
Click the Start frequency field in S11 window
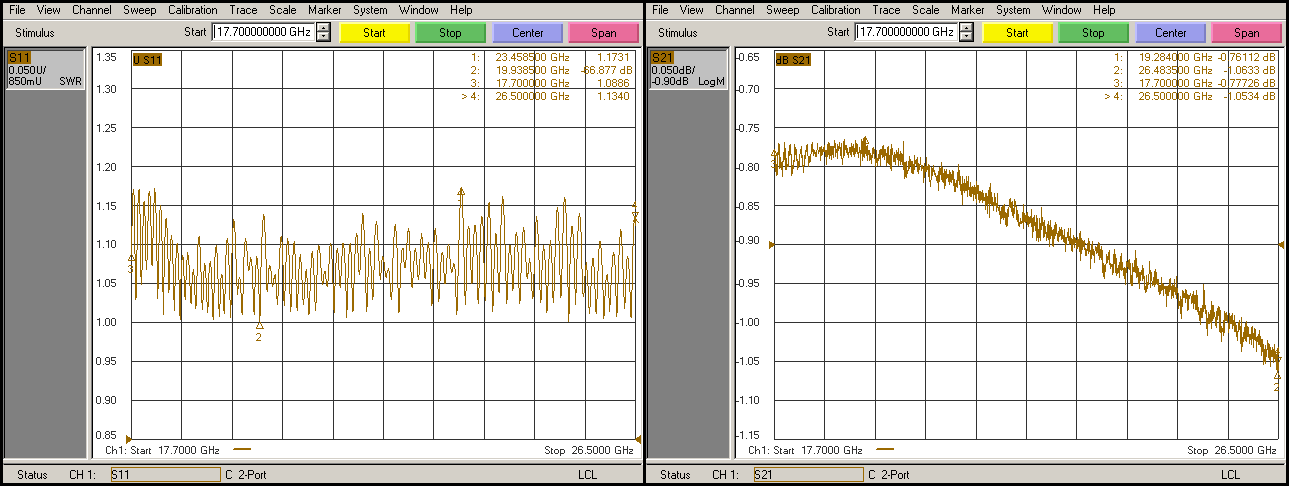263,32
